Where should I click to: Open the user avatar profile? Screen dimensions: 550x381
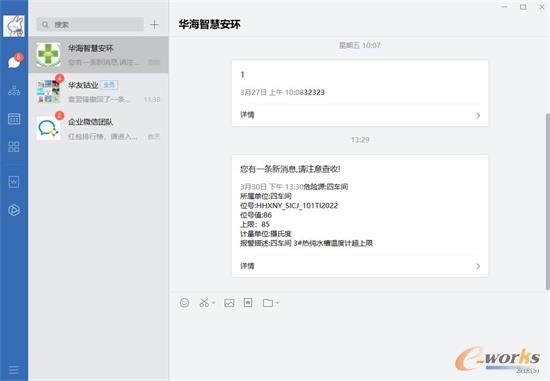point(14,26)
